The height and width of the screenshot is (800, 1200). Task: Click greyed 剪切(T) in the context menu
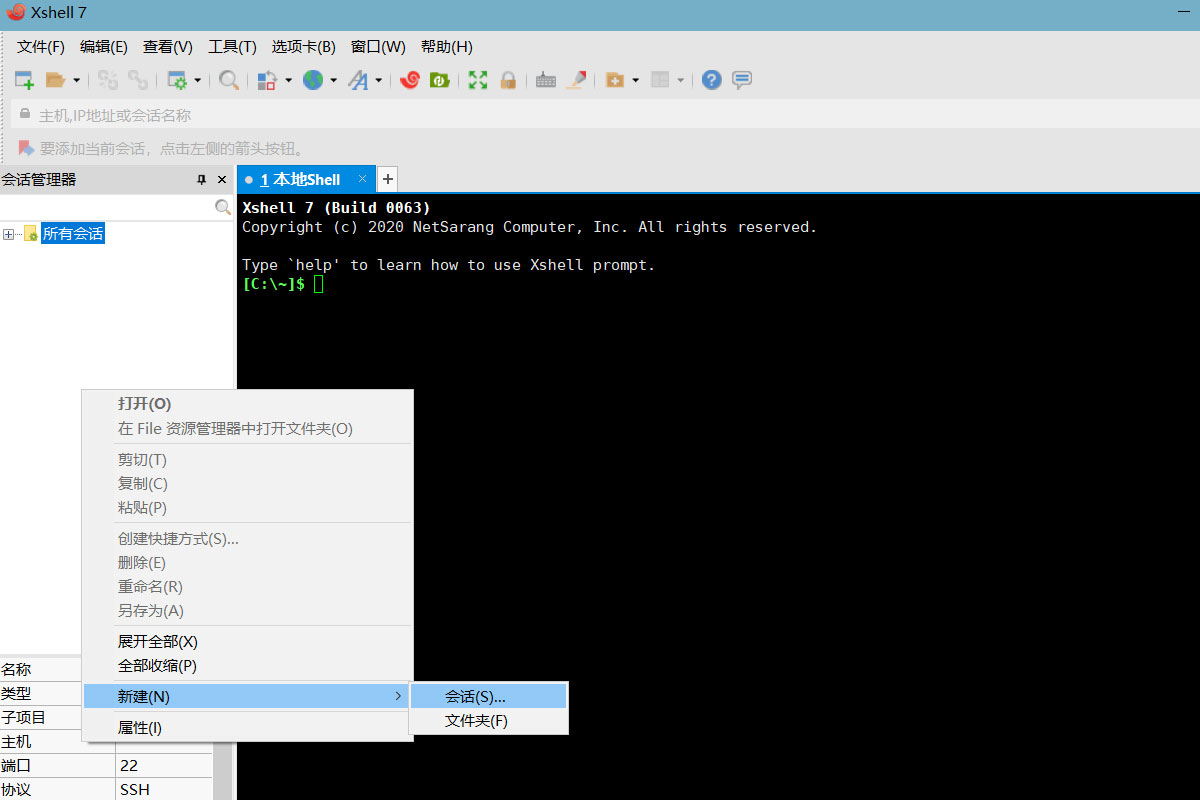(x=247, y=460)
